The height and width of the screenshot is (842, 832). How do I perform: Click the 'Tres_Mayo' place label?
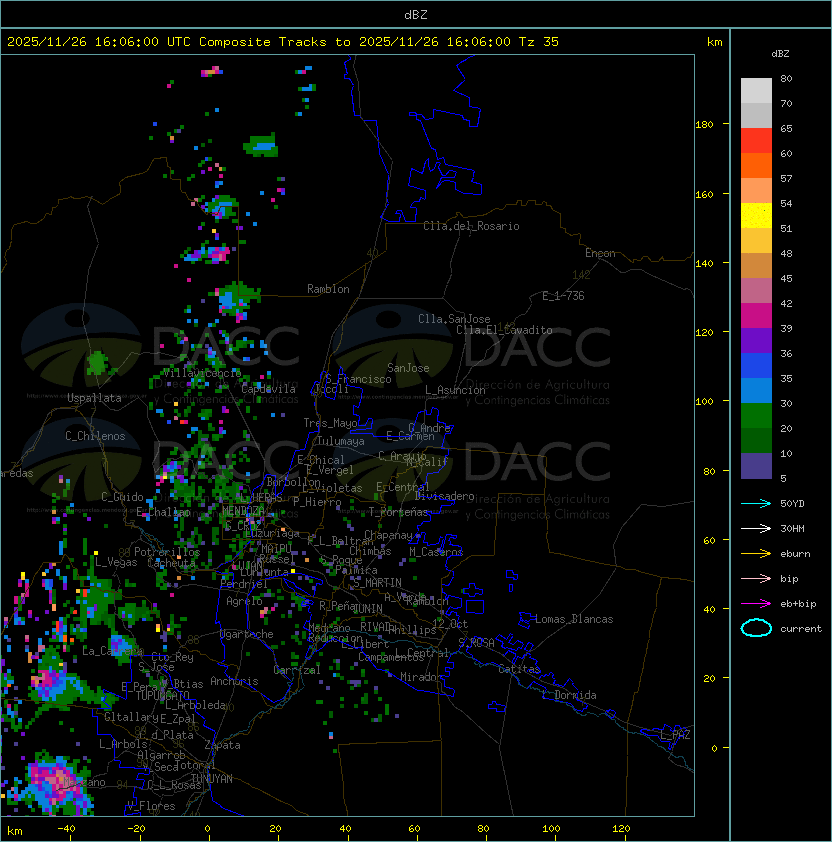pyautogui.click(x=330, y=423)
